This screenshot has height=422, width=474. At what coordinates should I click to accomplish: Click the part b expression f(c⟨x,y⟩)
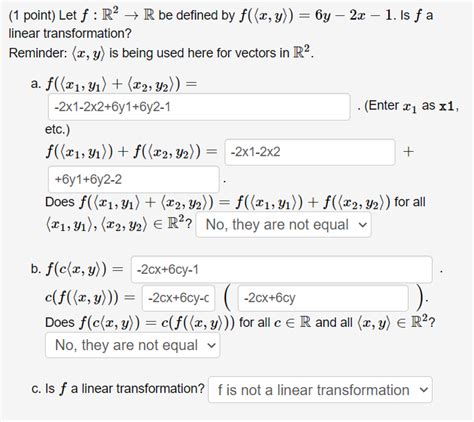(76, 269)
